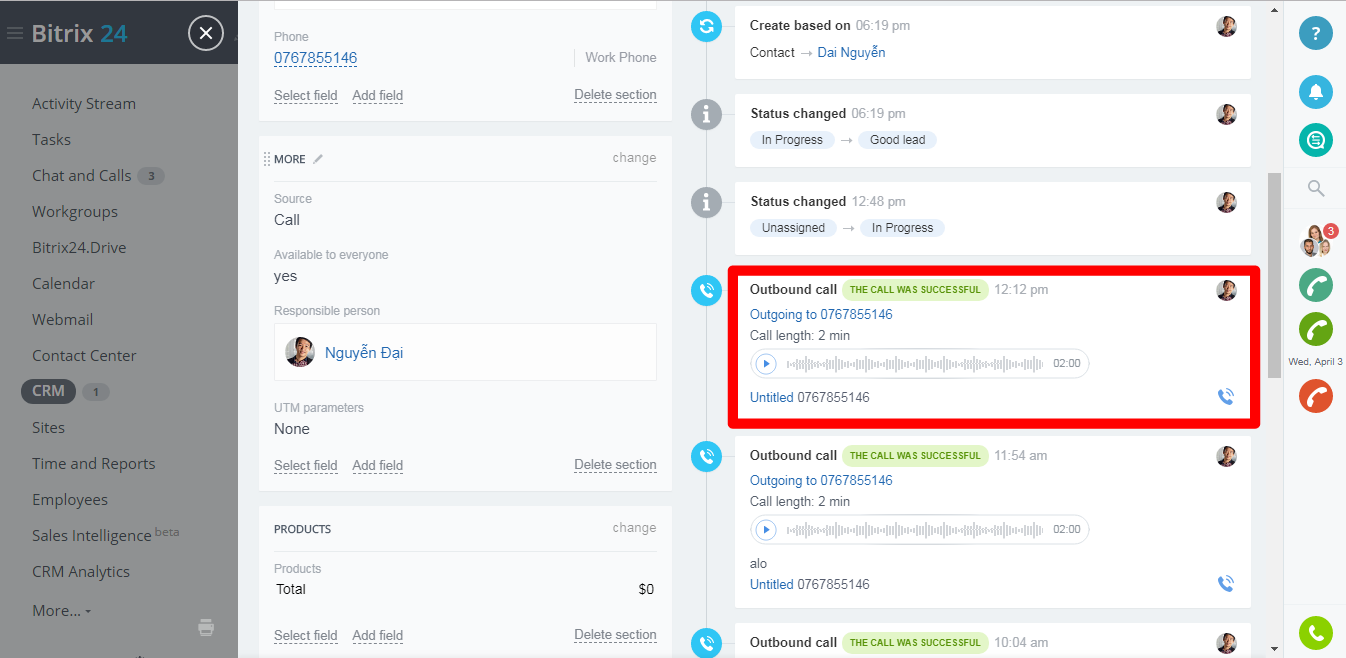Image resolution: width=1346 pixels, height=658 pixels.
Task: Click callback phone icon in 11:54 am call card
Action: click(x=1226, y=584)
